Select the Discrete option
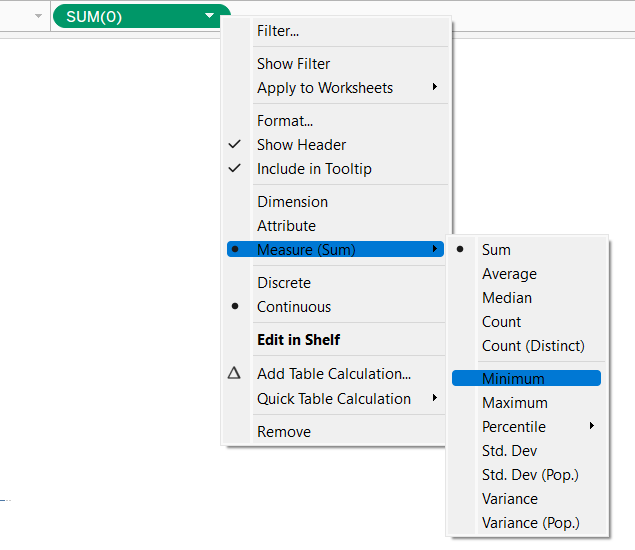The width and height of the screenshot is (635, 550). 284,283
